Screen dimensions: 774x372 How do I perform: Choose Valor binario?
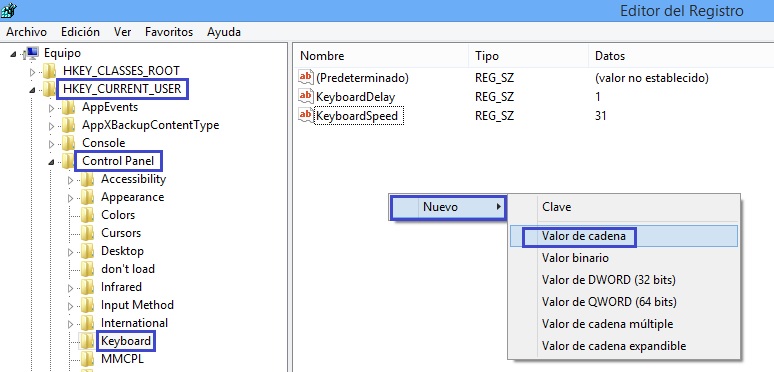[624, 258]
